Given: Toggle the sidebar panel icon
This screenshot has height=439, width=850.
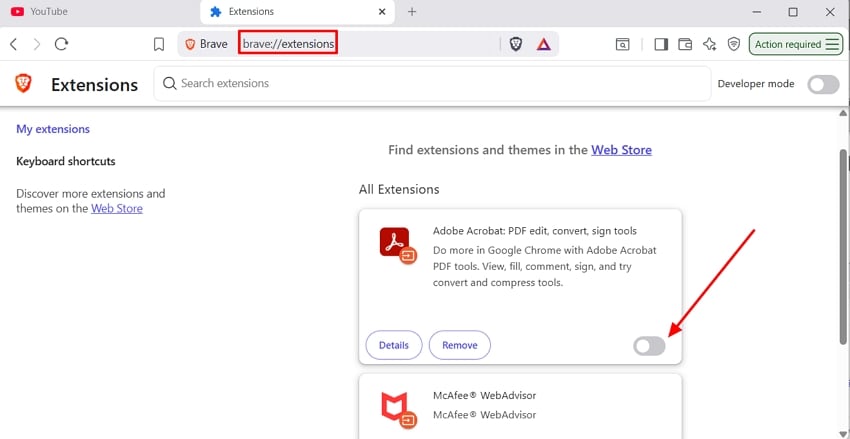Looking at the screenshot, I should 661,44.
